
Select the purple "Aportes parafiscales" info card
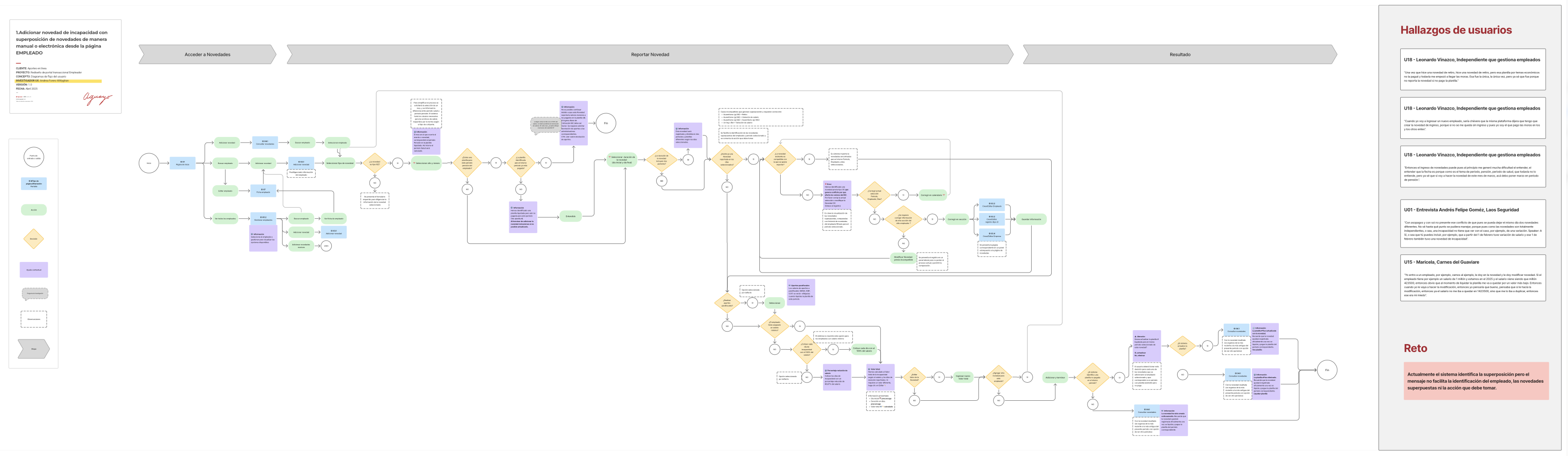pos(801,293)
